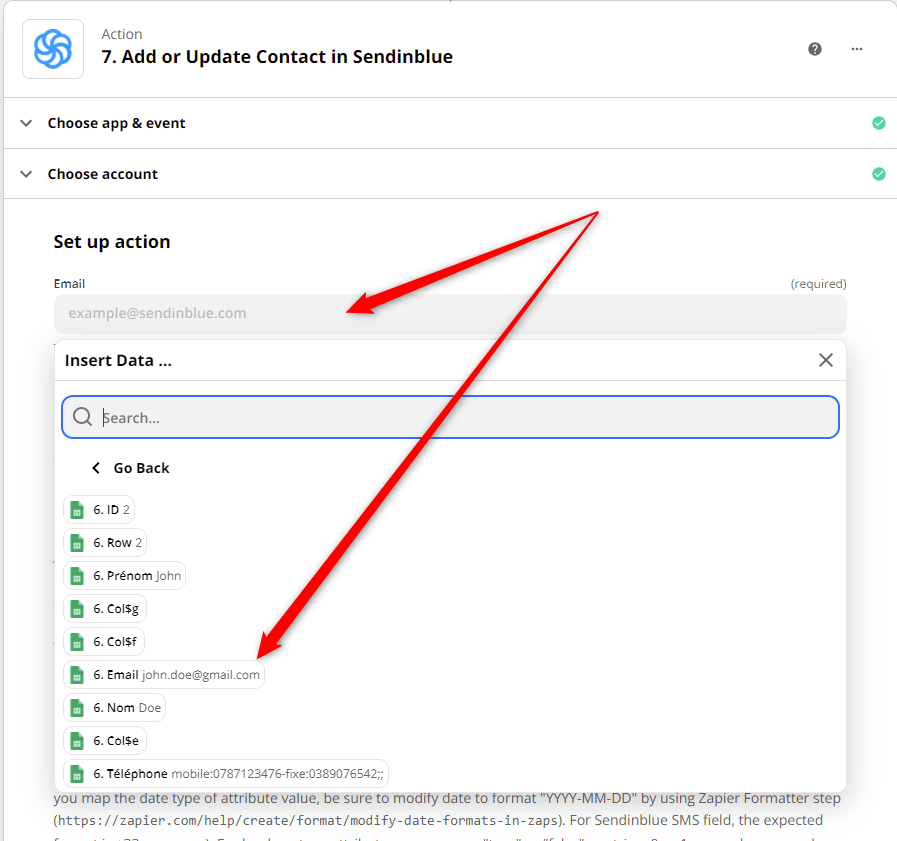Click the step title Add or Update Contact in Sendinblue
This screenshot has width=897, height=841.
point(277,57)
